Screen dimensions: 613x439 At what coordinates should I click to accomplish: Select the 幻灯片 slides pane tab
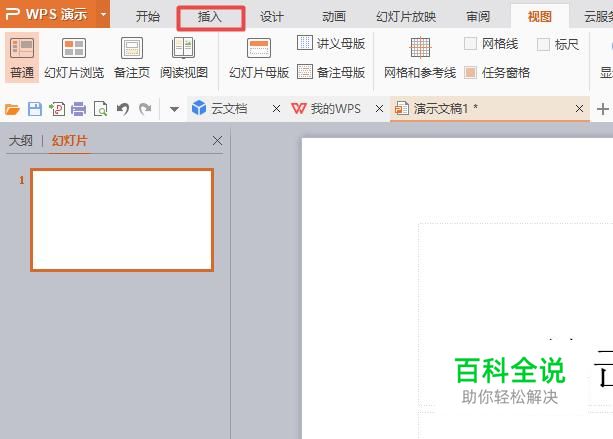click(70, 140)
